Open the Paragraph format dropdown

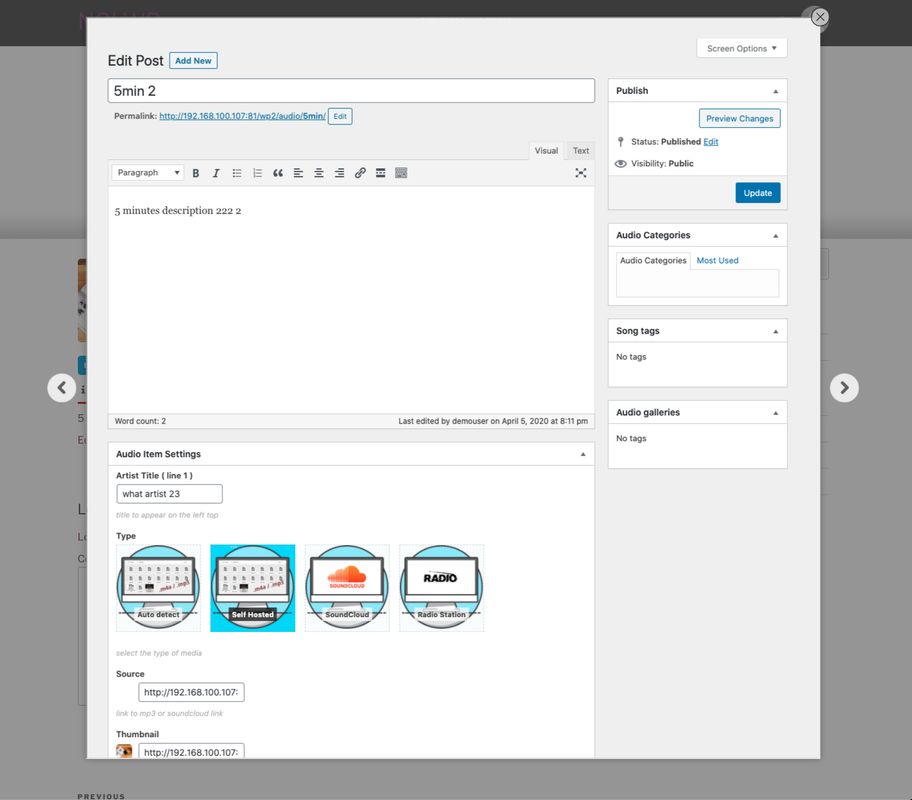[148, 173]
